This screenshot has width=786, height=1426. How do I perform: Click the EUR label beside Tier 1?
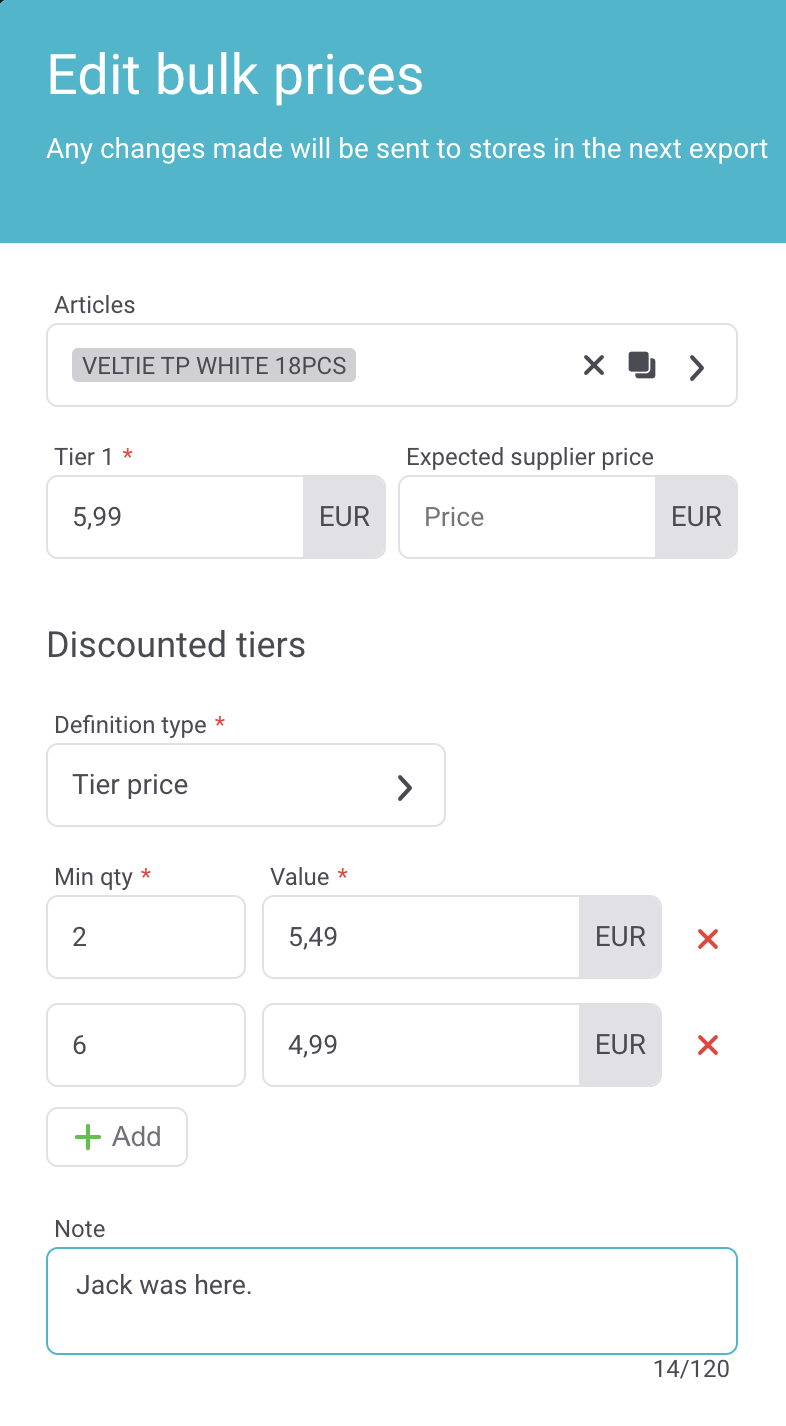coord(344,517)
